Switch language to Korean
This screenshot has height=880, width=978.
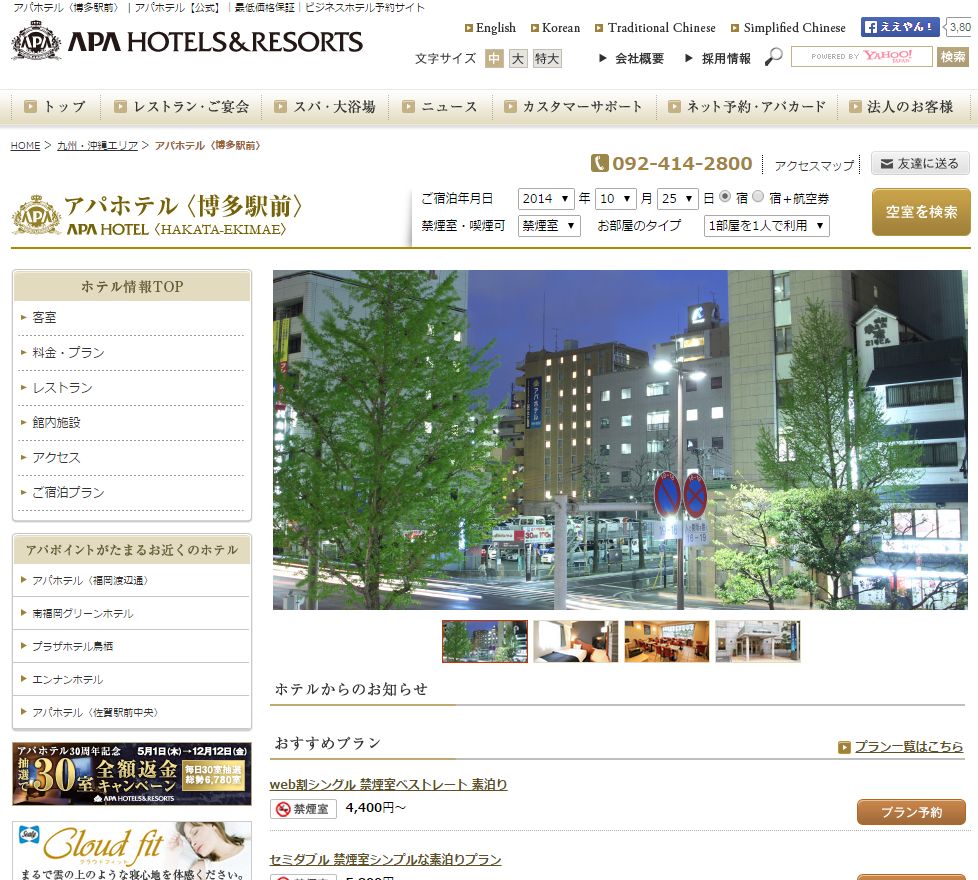click(561, 28)
